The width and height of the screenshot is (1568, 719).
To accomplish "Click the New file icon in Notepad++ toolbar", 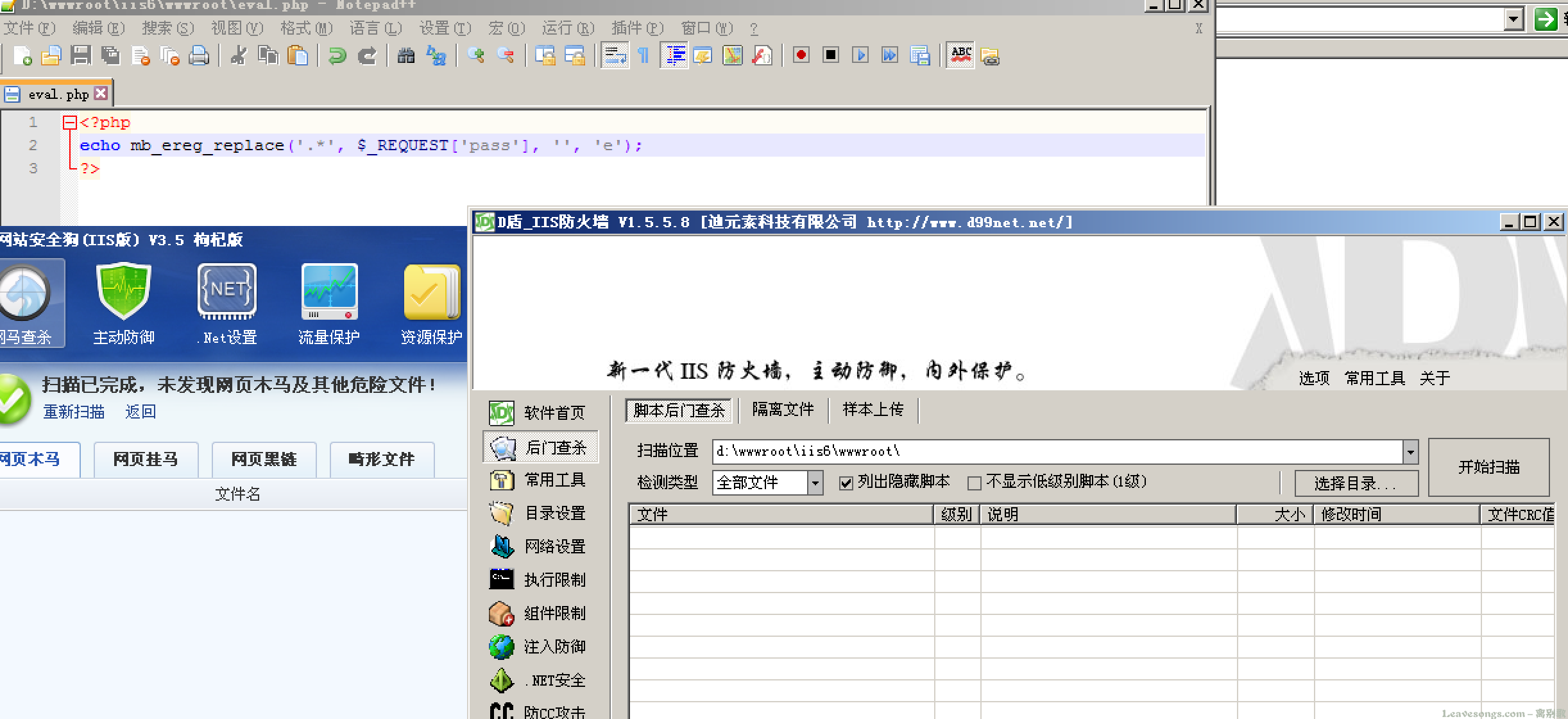I will tap(22, 56).
